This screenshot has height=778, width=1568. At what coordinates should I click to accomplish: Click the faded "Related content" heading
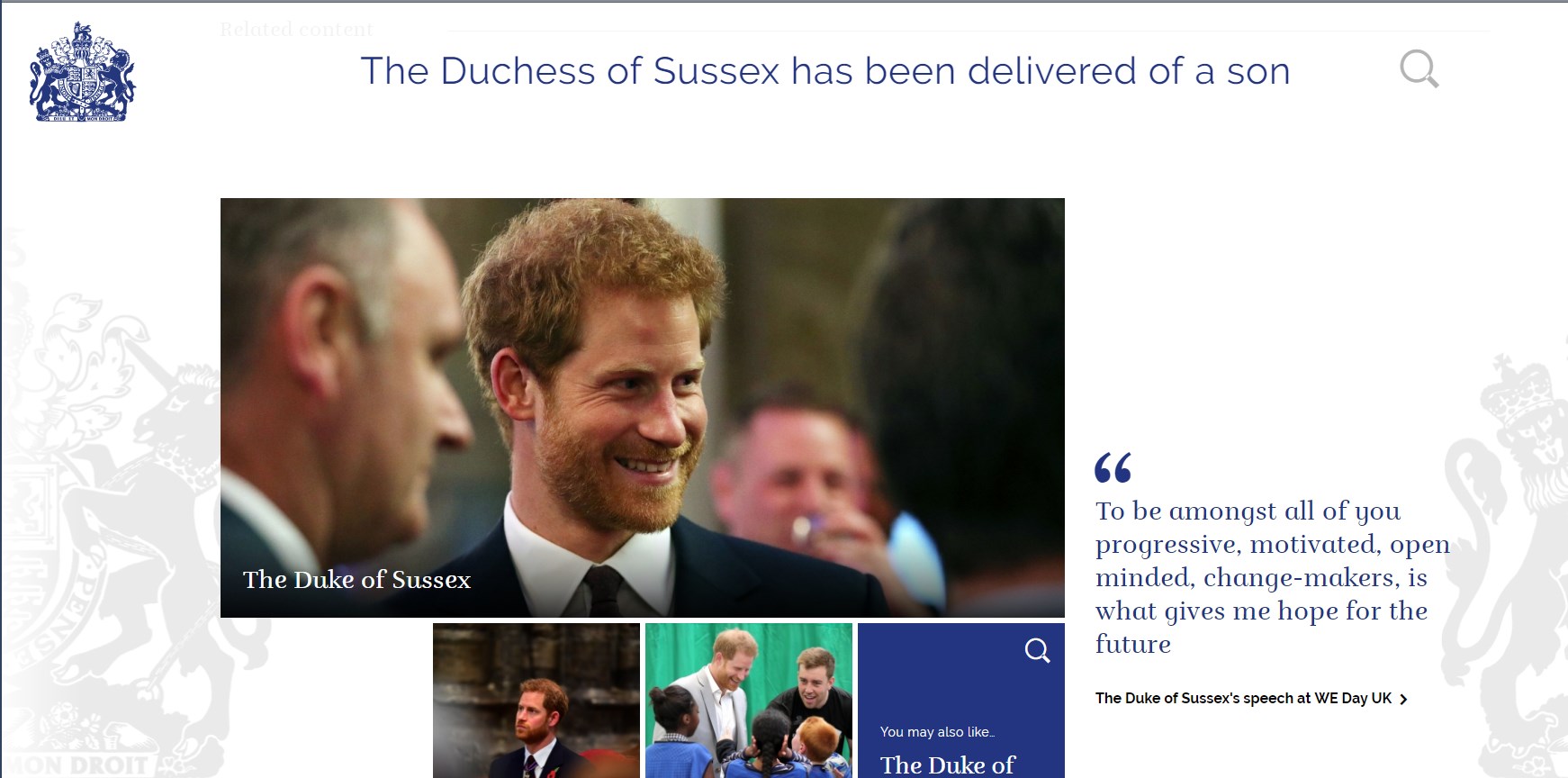point(296,30)
